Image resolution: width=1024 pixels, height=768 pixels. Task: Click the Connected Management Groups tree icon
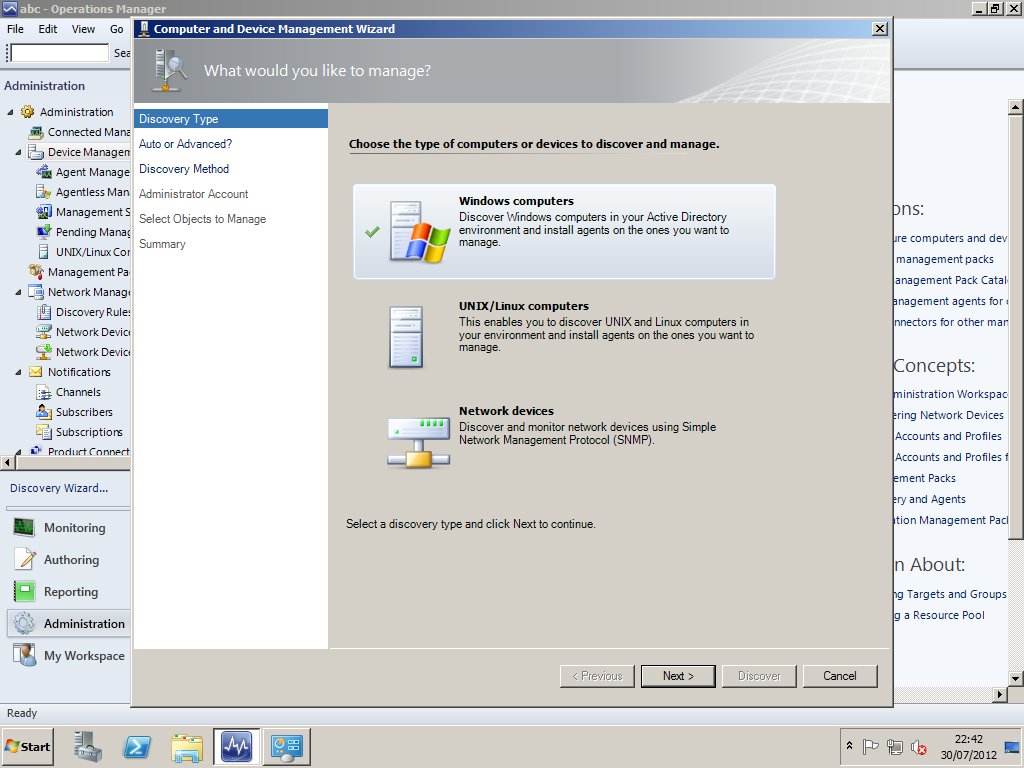point(36,132)
